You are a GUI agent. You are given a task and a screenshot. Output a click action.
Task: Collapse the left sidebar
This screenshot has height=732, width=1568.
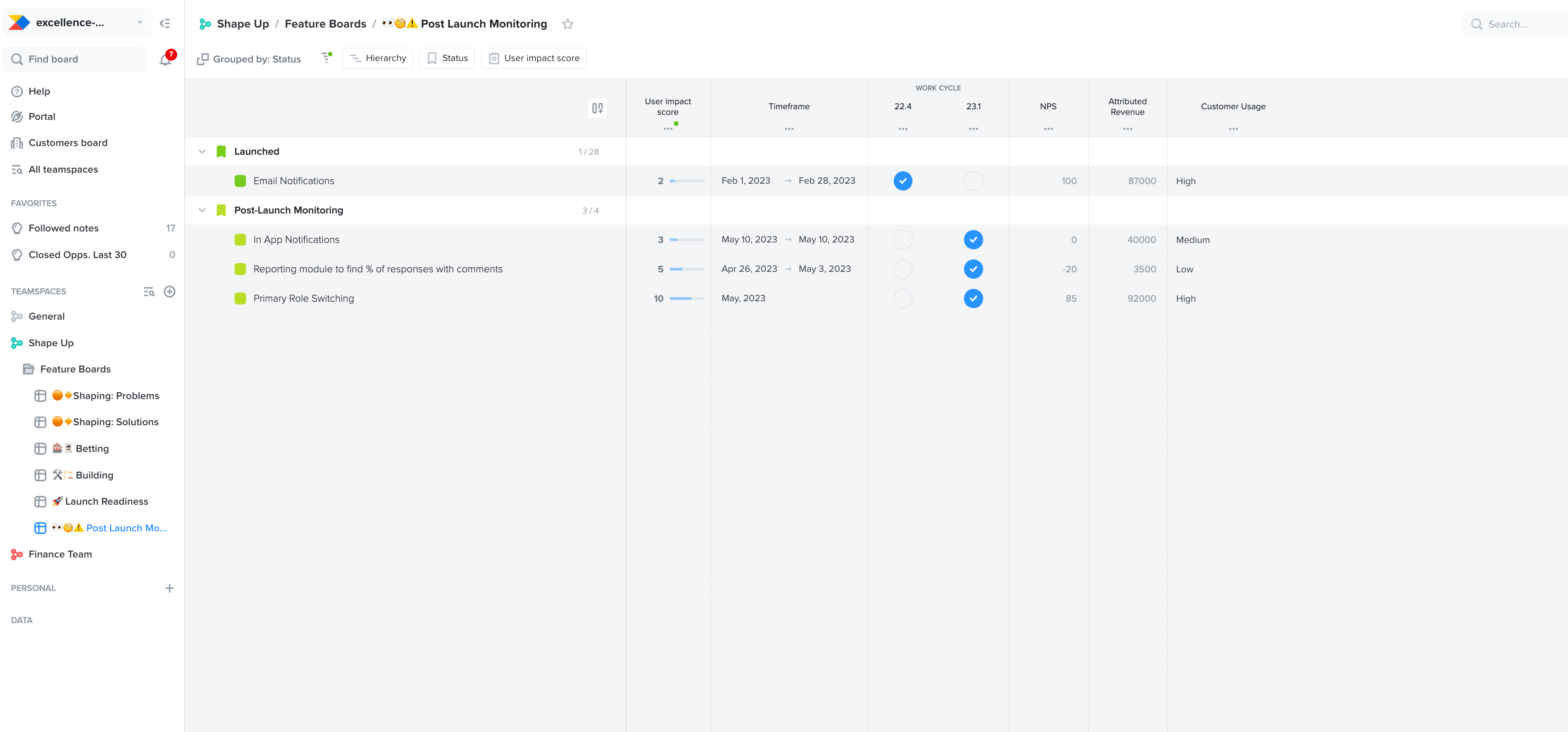(x=164, y=23)
